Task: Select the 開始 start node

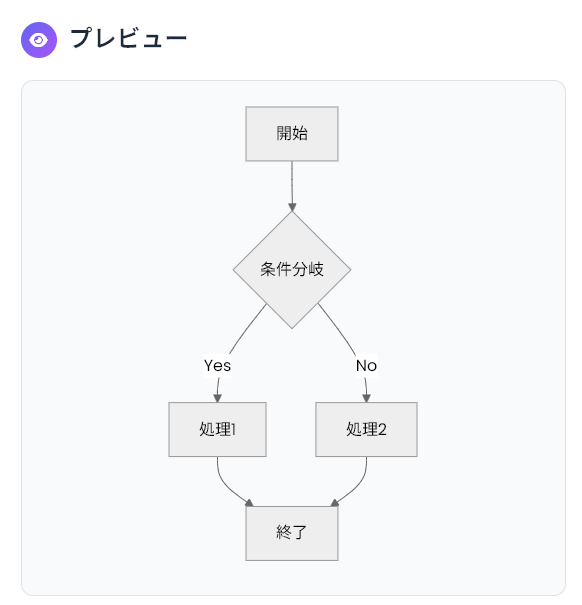Action: (x=292, y=134)
